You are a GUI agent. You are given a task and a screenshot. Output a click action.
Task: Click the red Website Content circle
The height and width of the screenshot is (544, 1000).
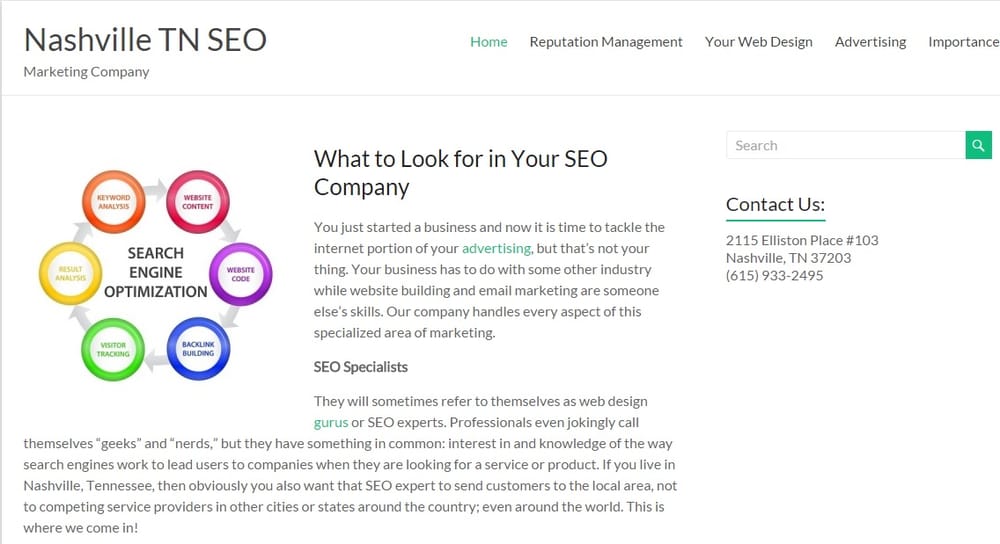pos(197,201)
